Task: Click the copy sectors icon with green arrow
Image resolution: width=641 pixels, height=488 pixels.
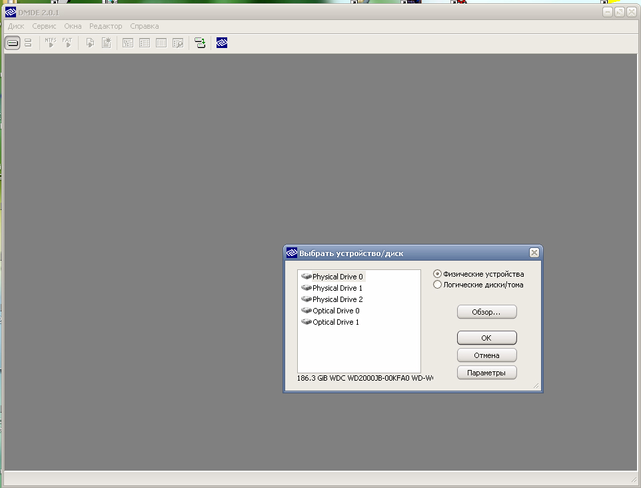Action: [x=199, y=43]
